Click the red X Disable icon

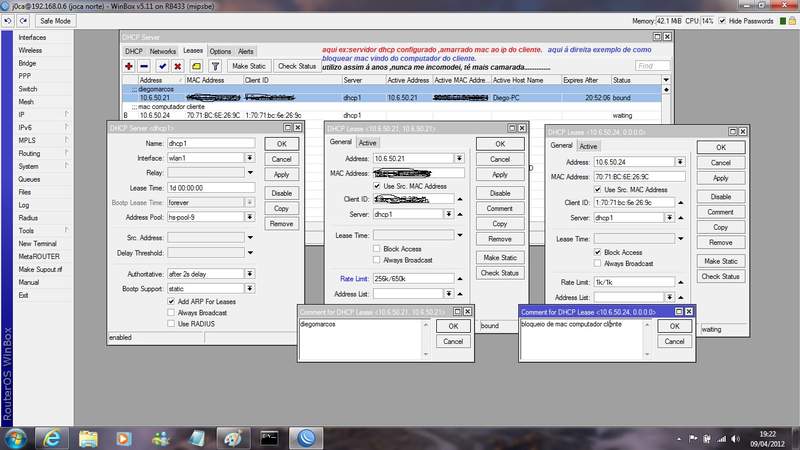[178, 66]
